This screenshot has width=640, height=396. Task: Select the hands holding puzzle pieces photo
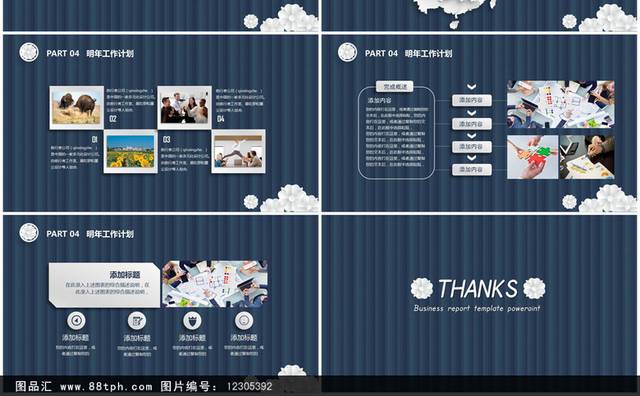(x=533, y=157)
